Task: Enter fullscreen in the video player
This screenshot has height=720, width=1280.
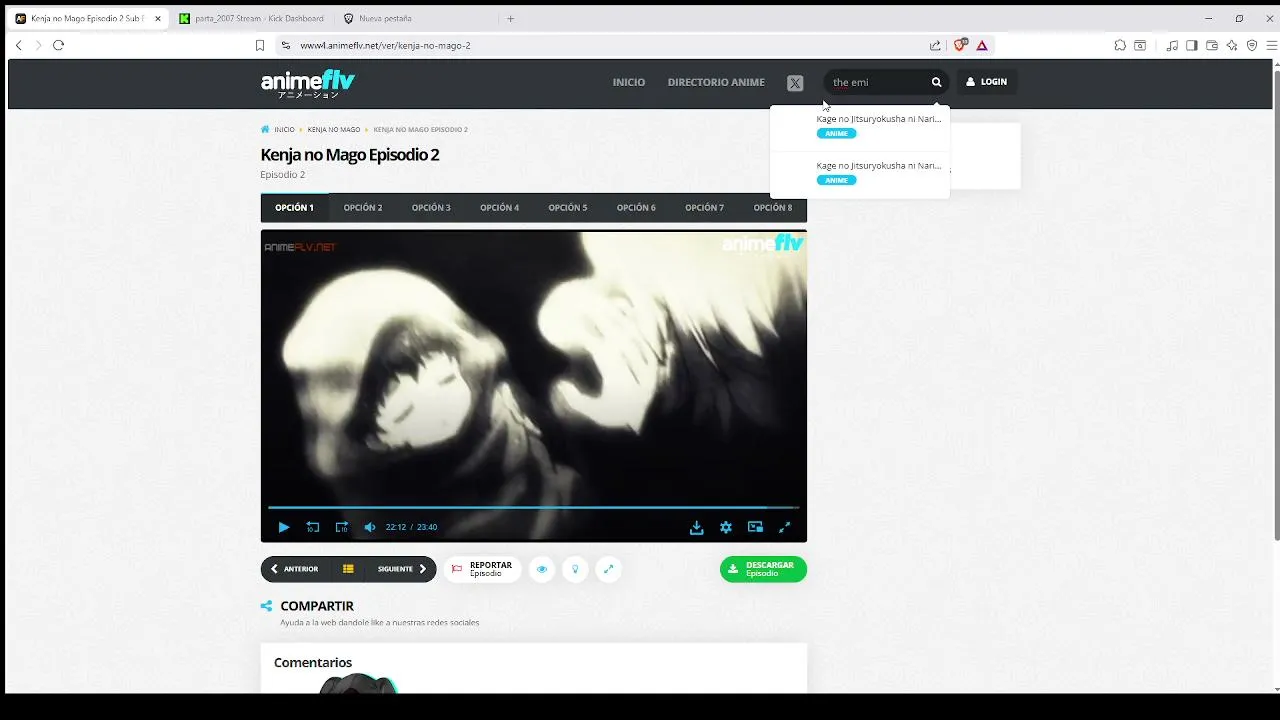Action: (785, 527)
